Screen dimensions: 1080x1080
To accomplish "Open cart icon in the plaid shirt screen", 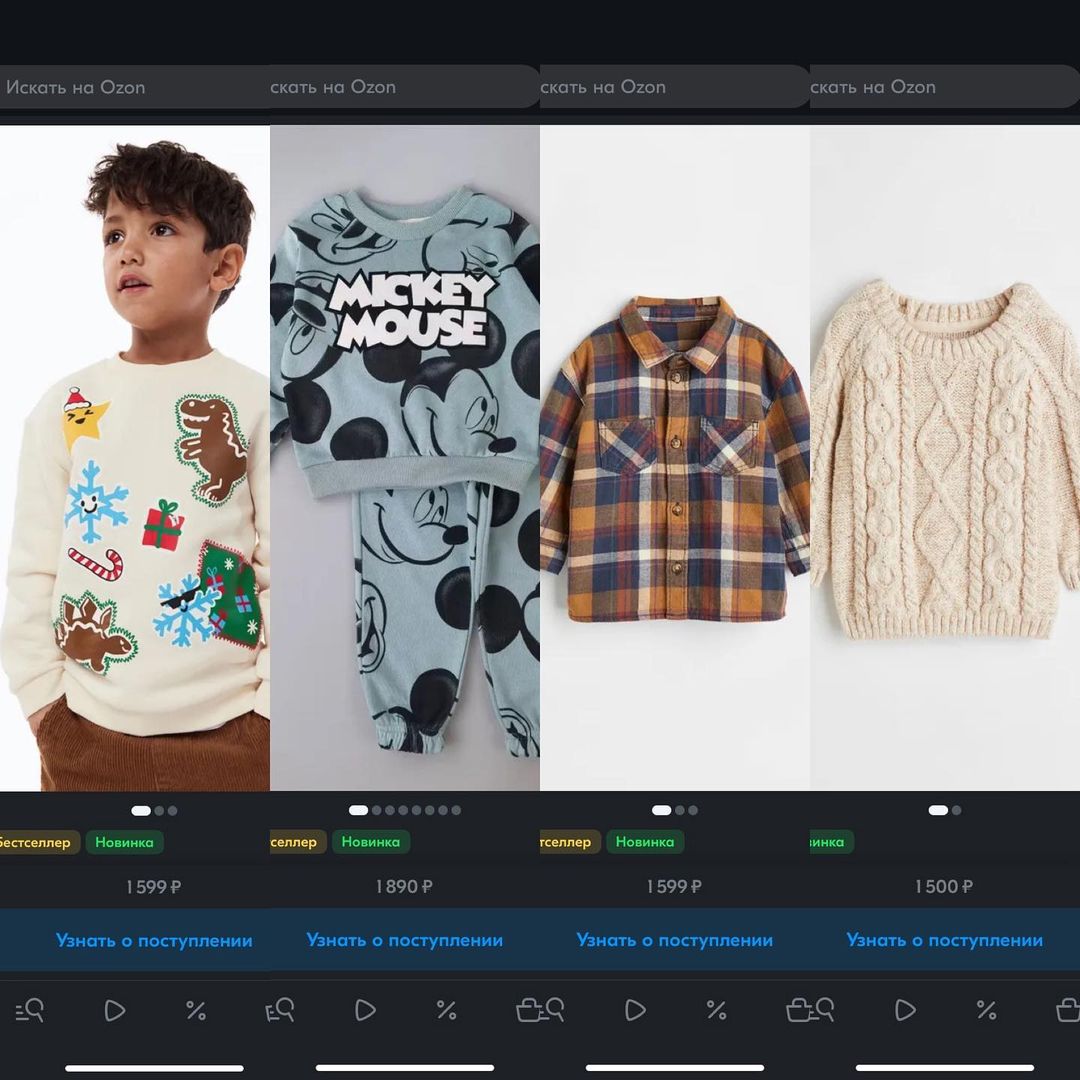I will coord(798,1010).
